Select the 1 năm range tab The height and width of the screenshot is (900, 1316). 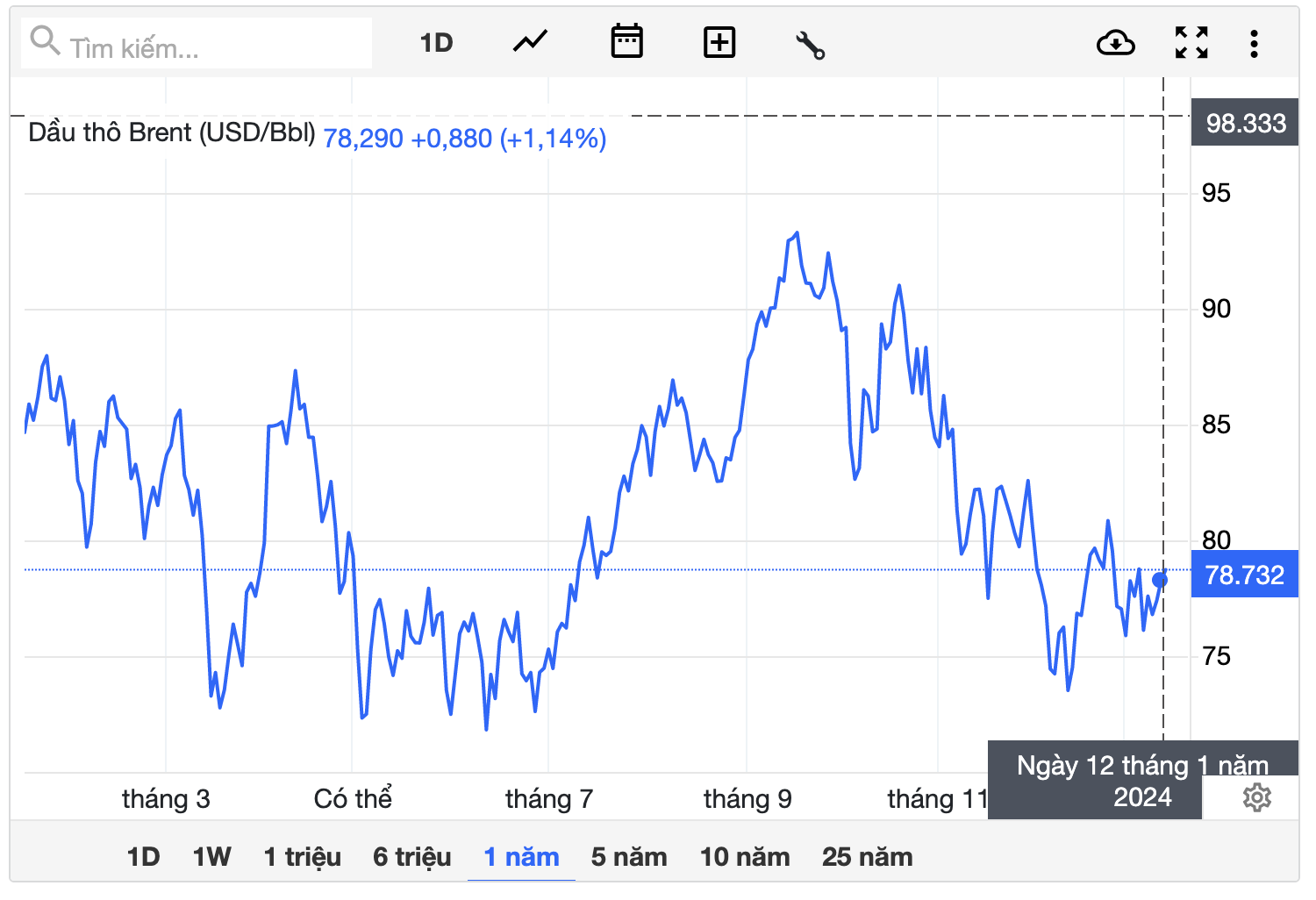(x=521, y=857)
